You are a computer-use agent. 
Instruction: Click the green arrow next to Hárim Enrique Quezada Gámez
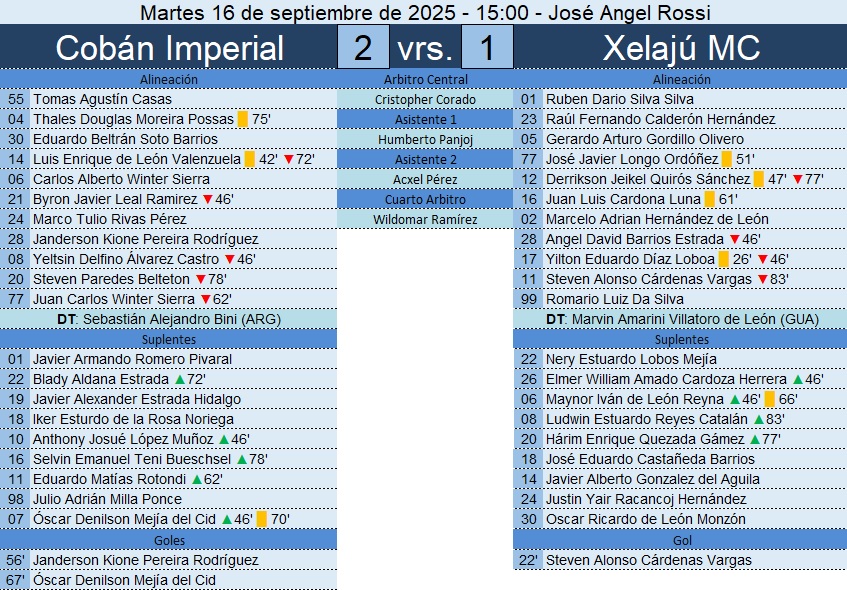pyautogui.click(x=753, y=439)
